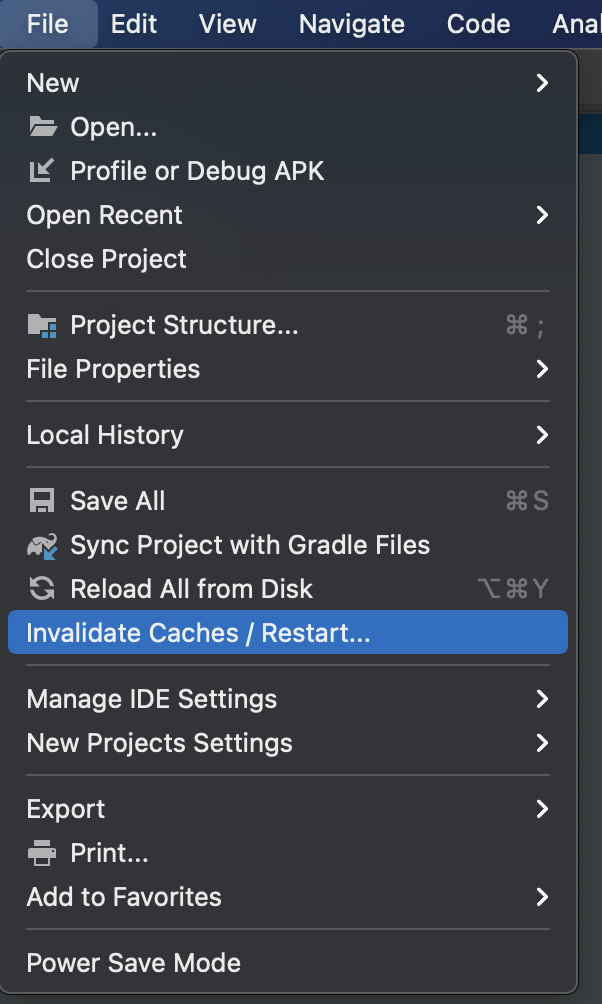This screenshot has height=1004, width=602.
Task: Expand the Open Recent submenu arrow
Action: click(542, 215)
